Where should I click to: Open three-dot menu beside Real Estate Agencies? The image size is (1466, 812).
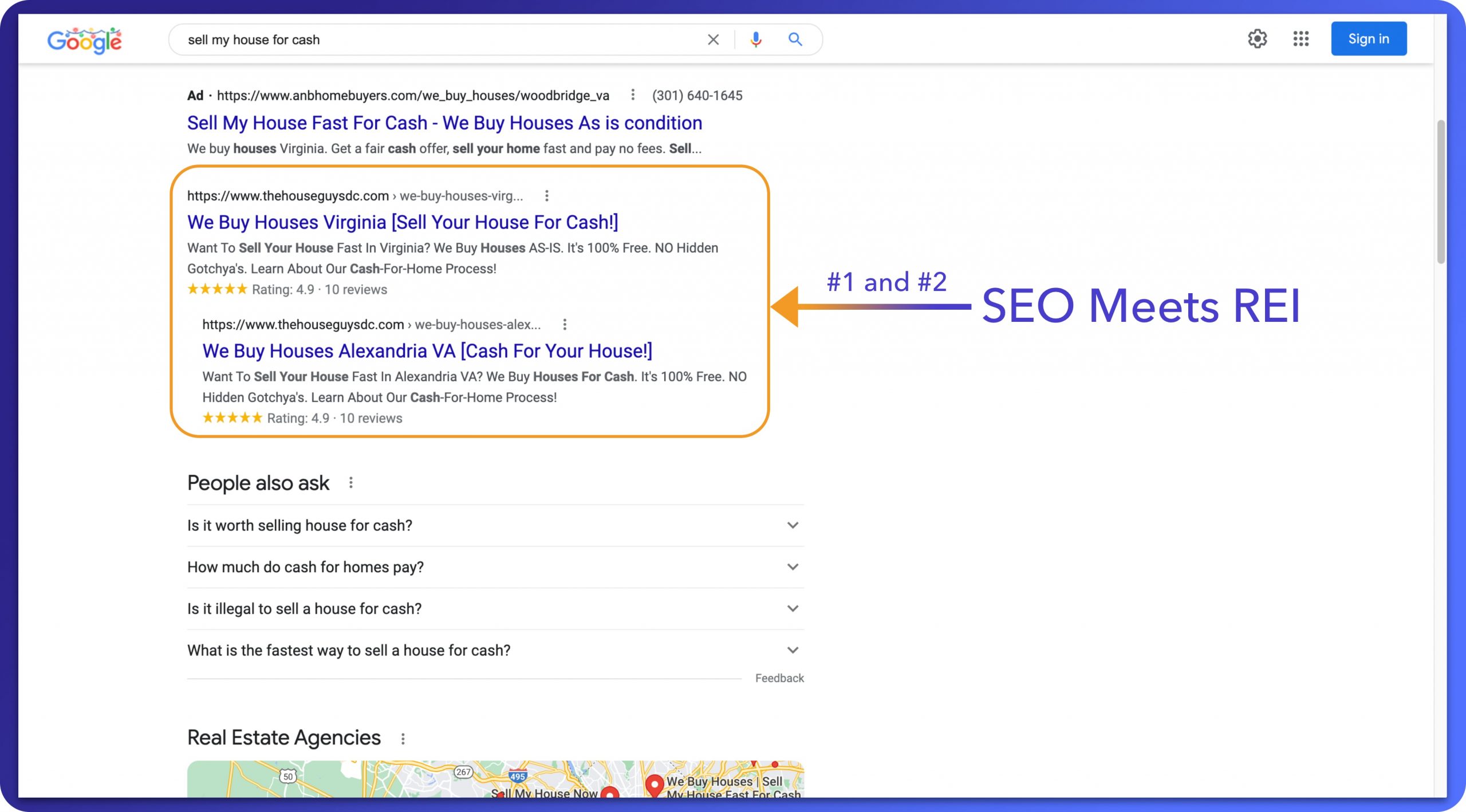pyautogui.click(x=403, y=739)
